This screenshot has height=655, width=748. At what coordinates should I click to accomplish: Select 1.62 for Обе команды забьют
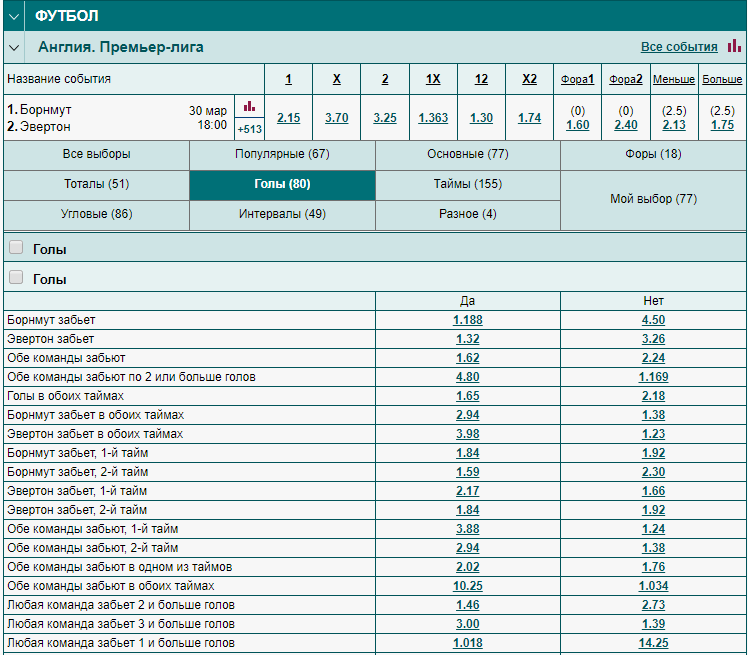pos(468,358)
